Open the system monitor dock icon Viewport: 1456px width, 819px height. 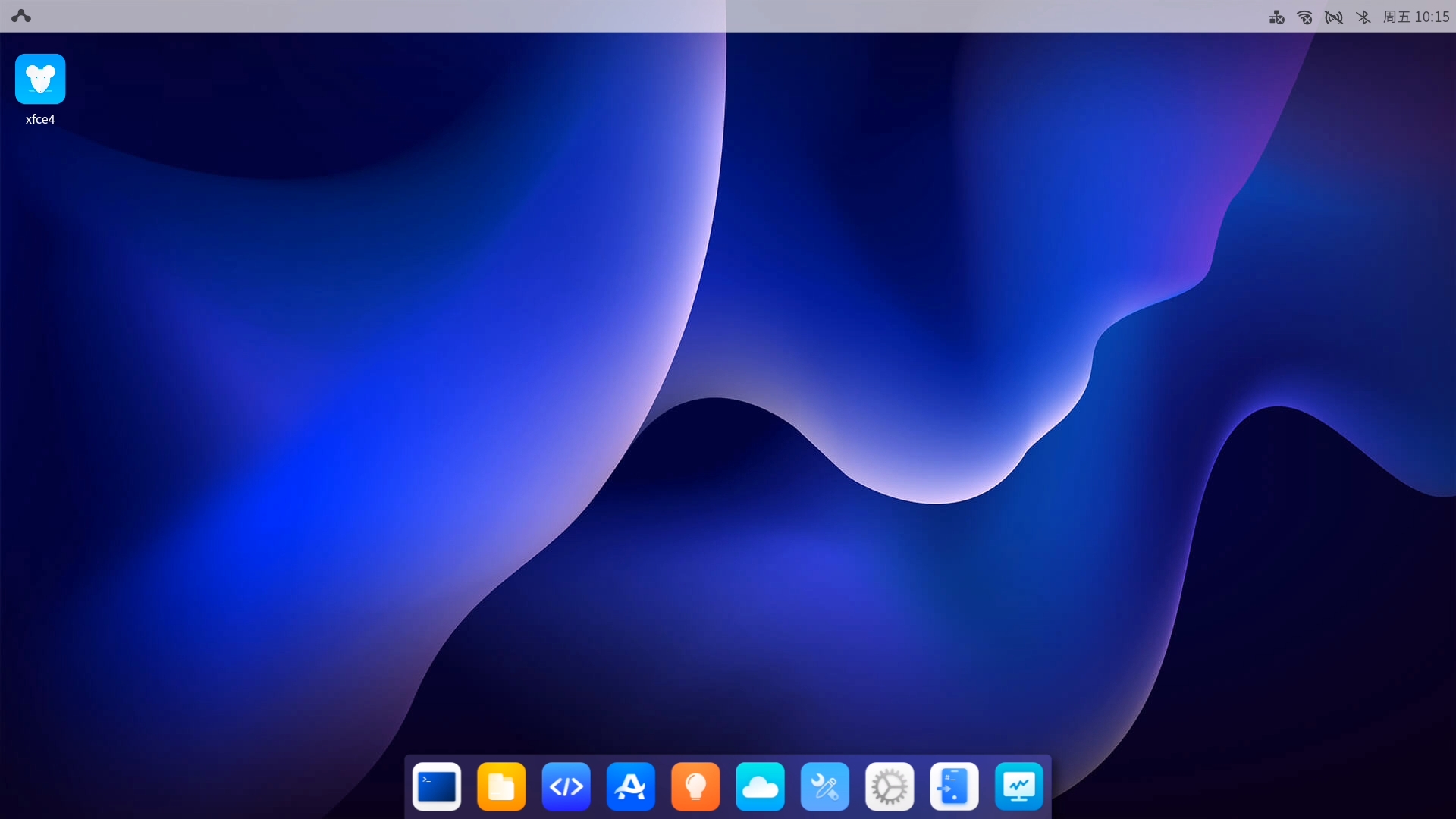(x=1019, y=786)
